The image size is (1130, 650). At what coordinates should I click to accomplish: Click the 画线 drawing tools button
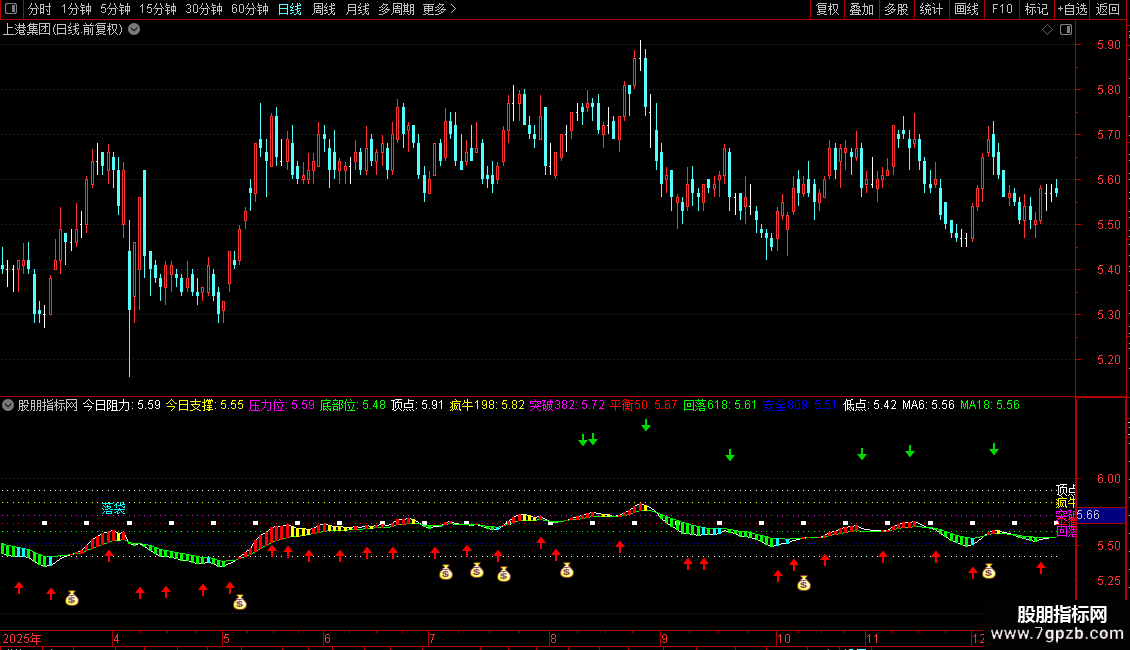966,9
